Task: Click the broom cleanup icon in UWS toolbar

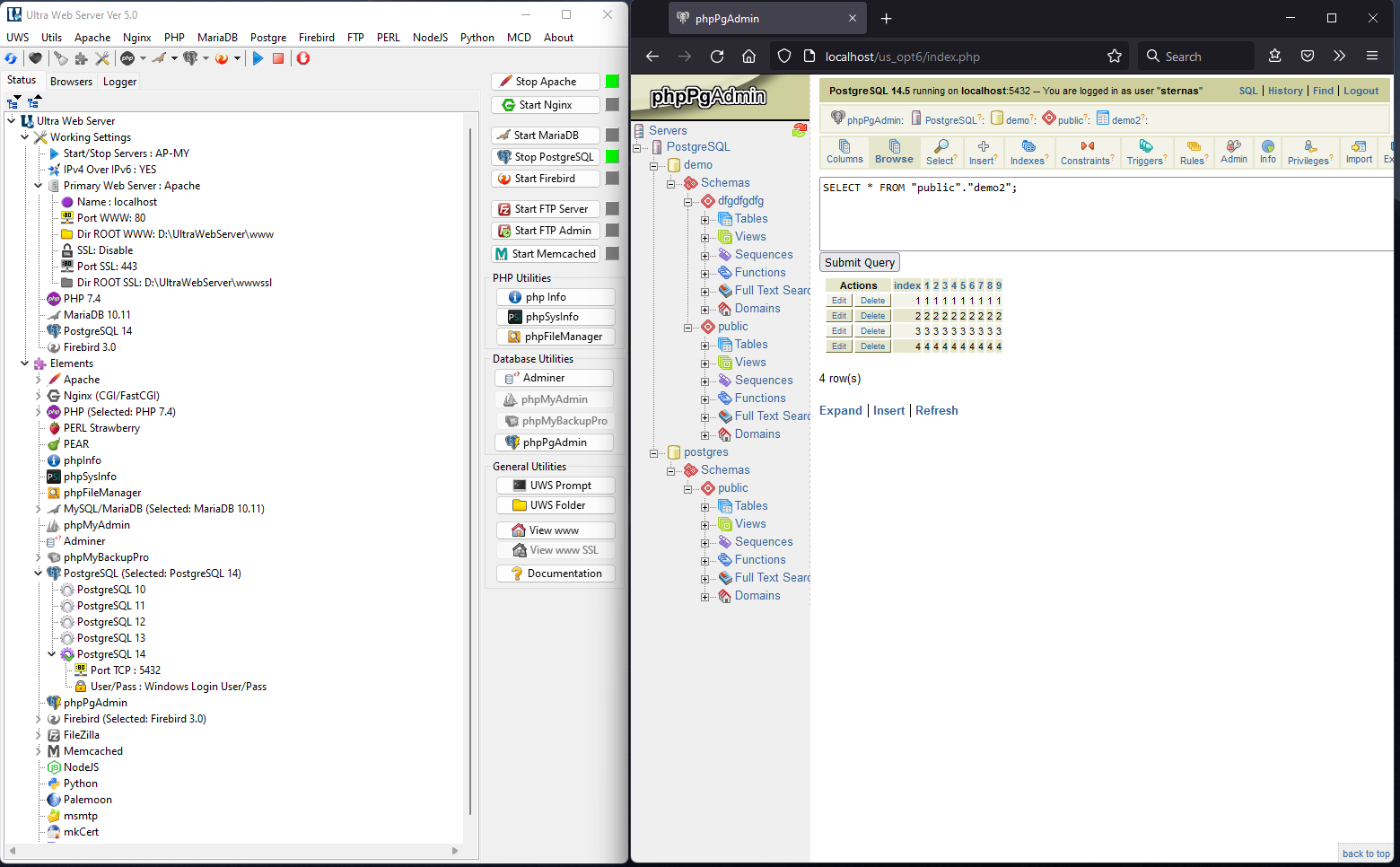Action: point(60,58)
